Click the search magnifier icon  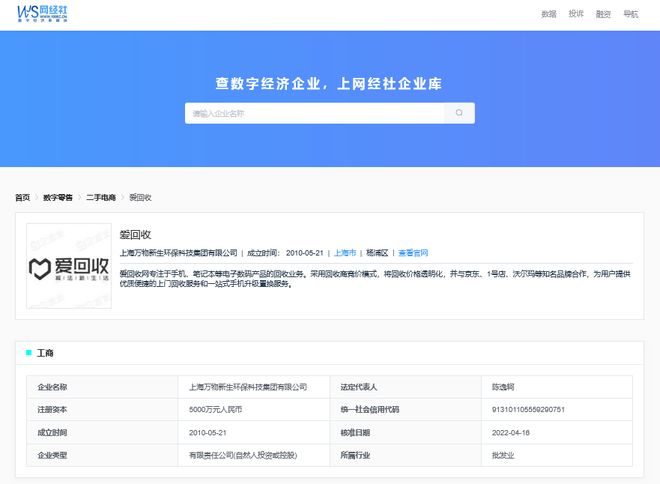pos(459,113)
